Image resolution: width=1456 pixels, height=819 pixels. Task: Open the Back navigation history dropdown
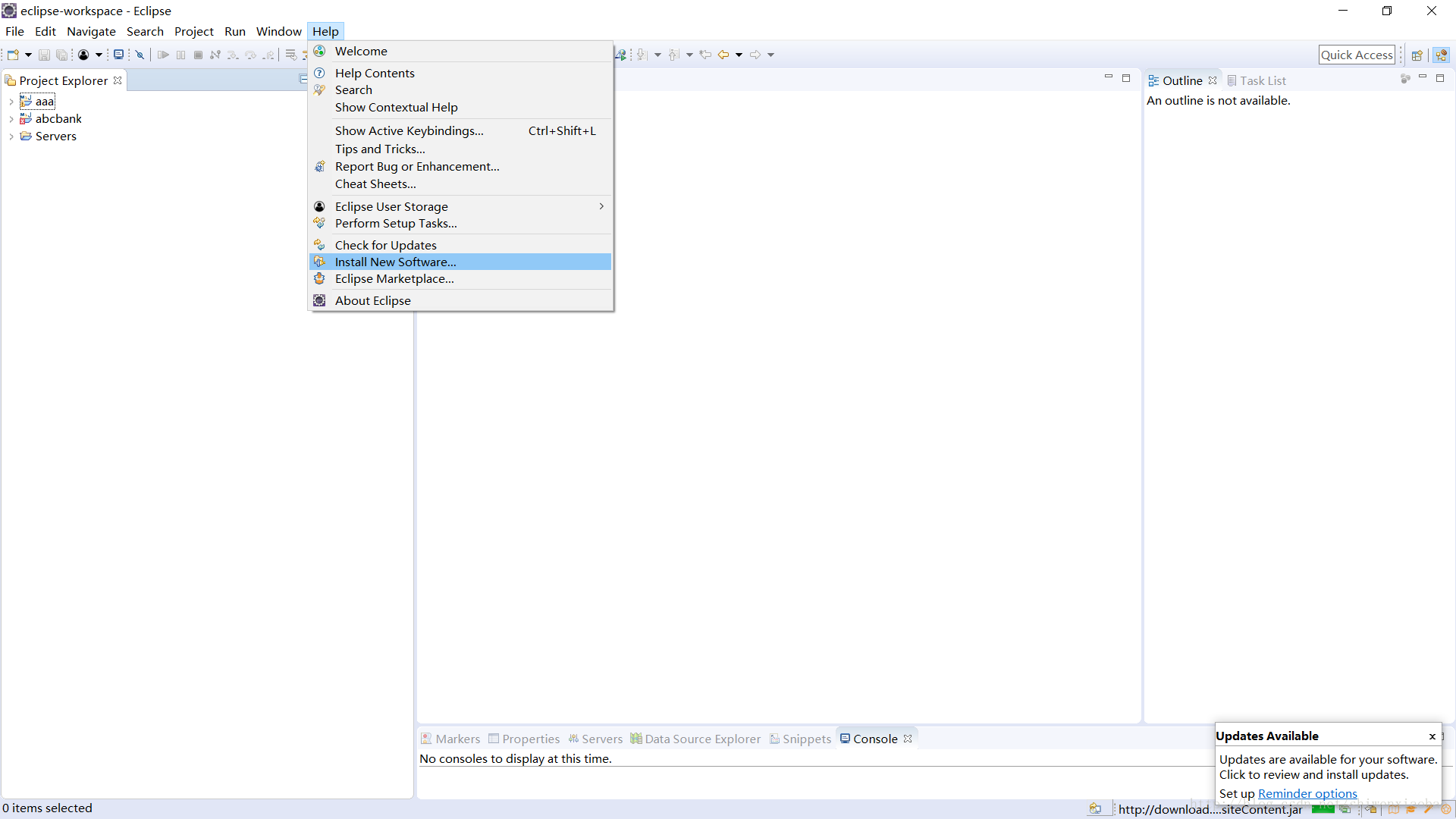(x=739, y=55)
